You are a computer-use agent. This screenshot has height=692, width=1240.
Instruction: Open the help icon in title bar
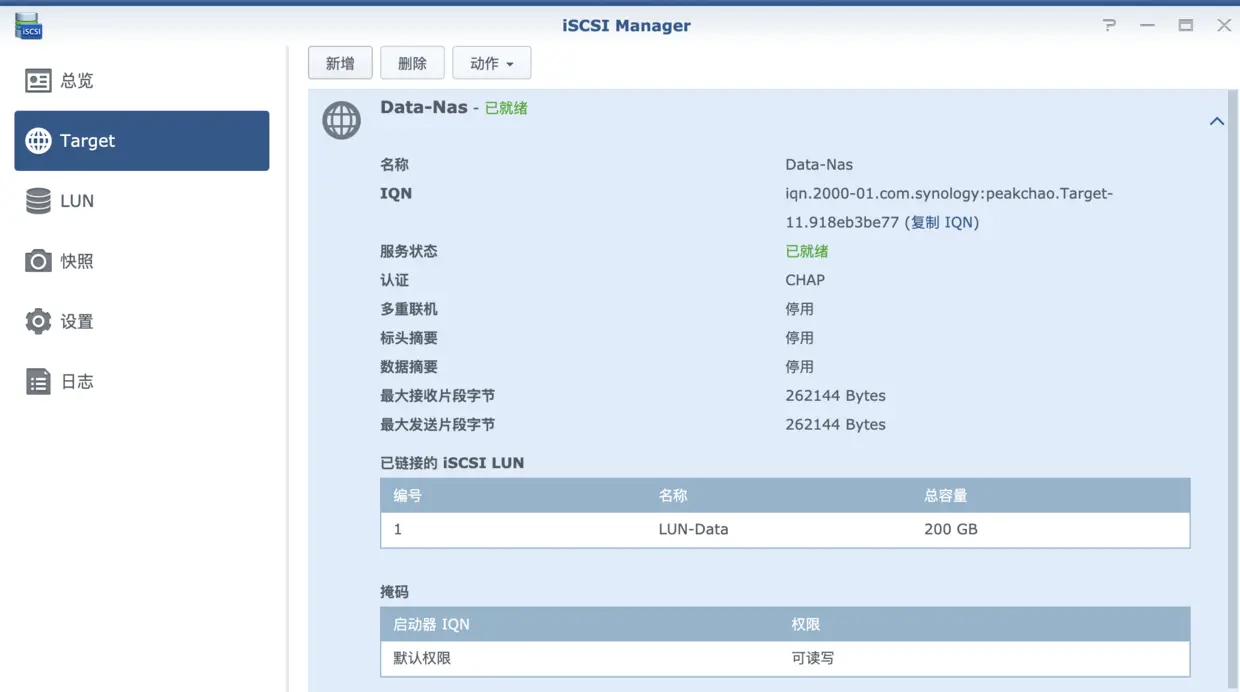click(1108, 25)
